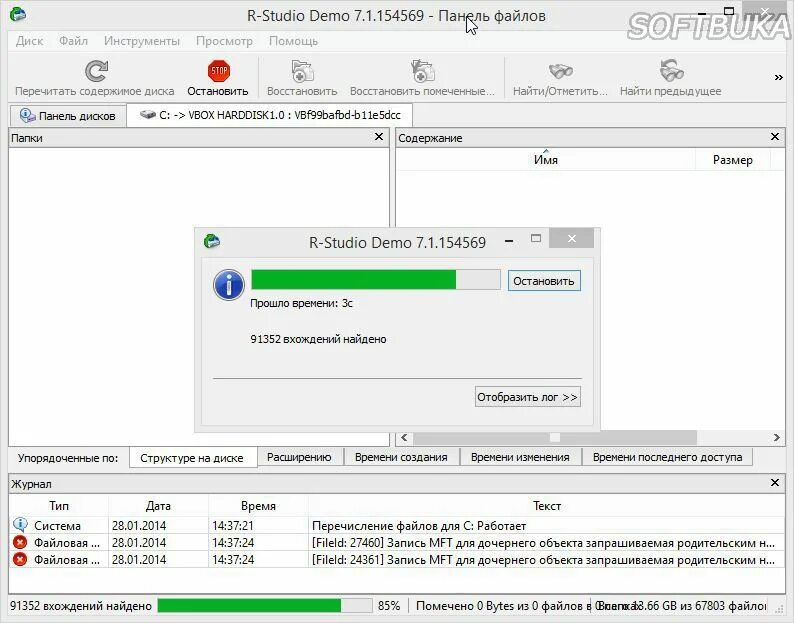Screen dimensions: 794x623
Task: Open the Файл menu
Action: (x=73, y=41)
